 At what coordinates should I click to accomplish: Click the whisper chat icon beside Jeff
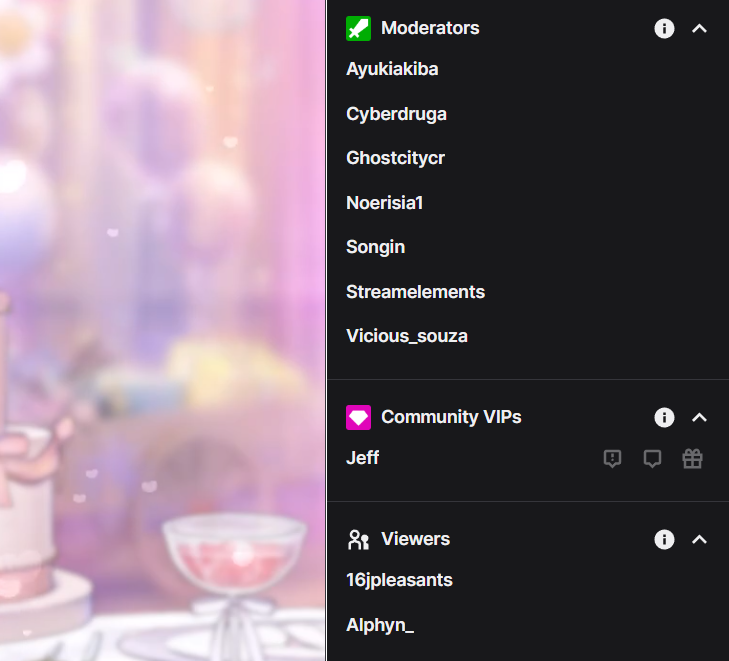(x=652, y=458)
